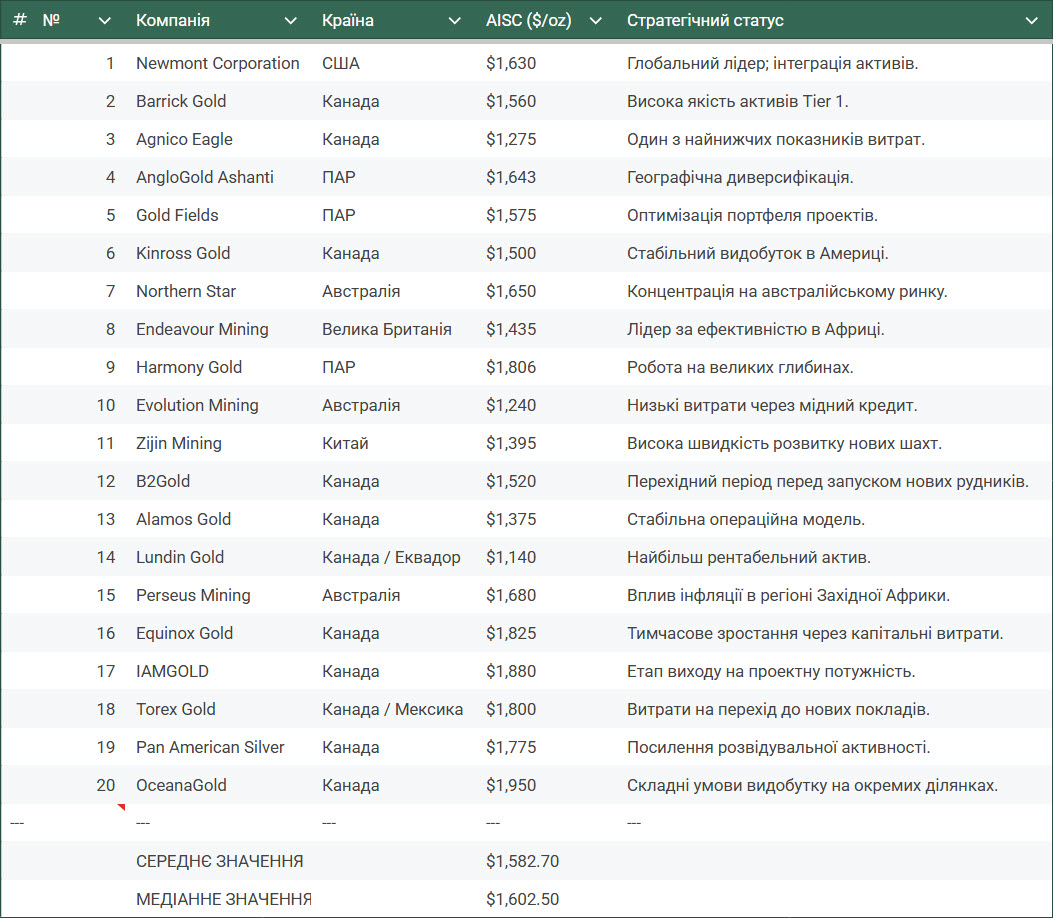Viewport: 1053px width, 918px height.
Task: Click the average value $1,582.70
Action: (522, 861)
